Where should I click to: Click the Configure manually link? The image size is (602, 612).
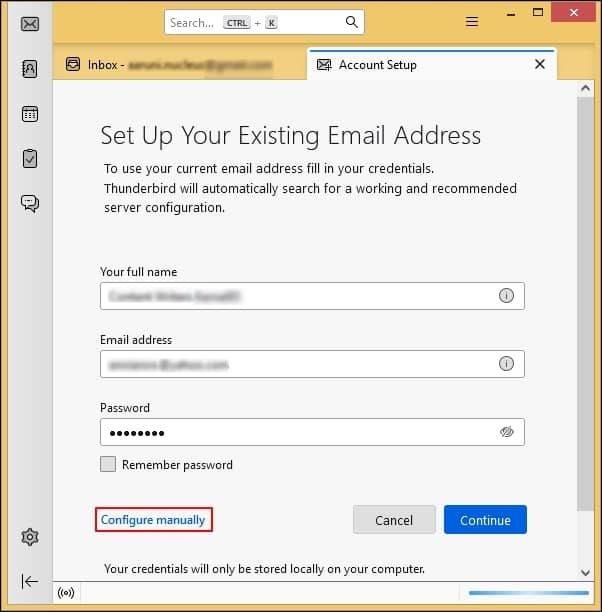tap(153, 520)
